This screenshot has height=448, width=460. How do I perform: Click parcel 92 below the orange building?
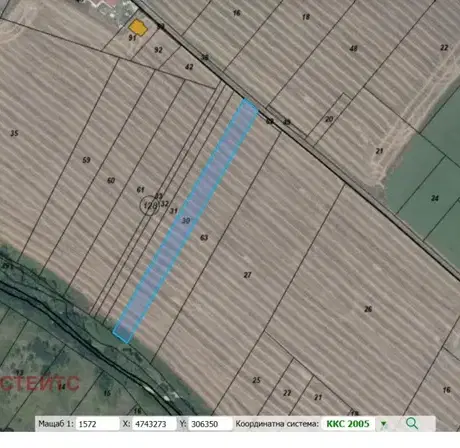pos(158,50)
